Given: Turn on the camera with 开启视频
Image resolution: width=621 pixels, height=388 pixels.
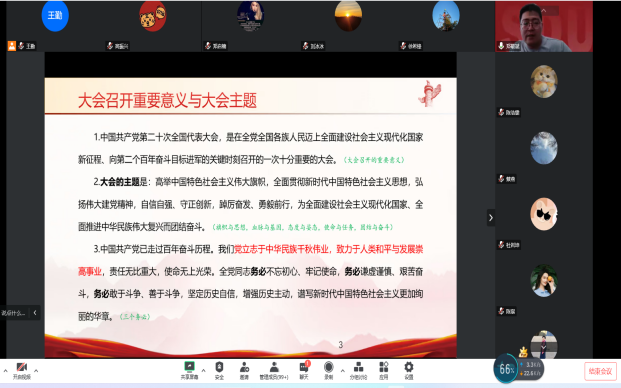Looking at the screenshot, I should tap(21, 371).
